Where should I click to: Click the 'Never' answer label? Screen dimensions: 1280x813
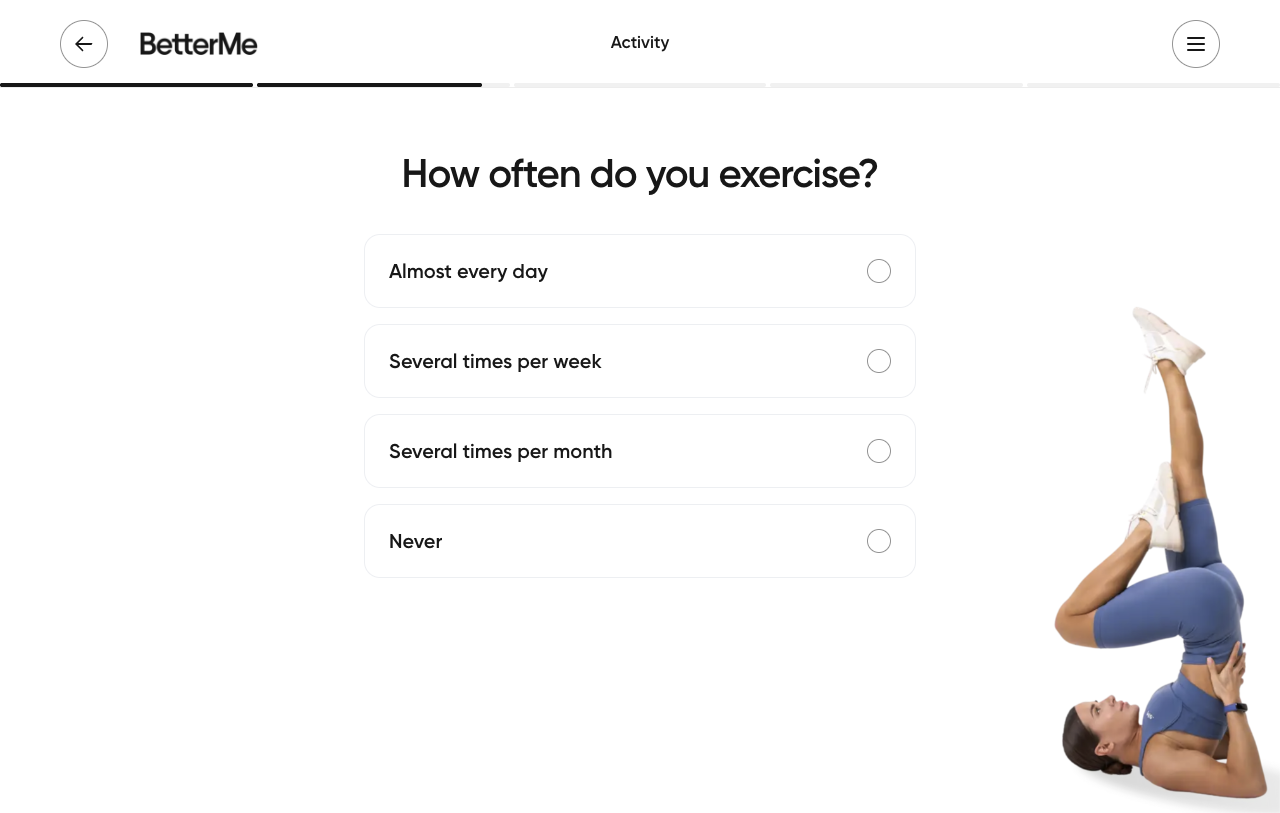(x=415, y=541)
